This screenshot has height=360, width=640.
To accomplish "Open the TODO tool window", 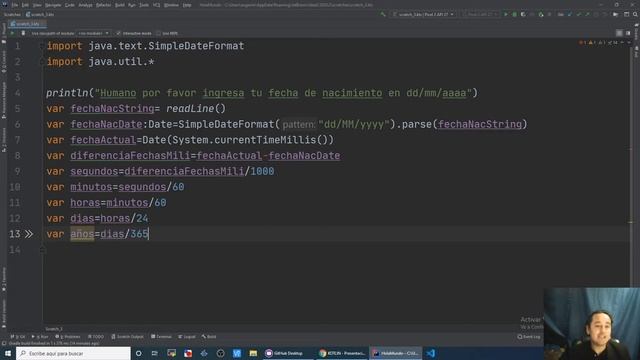I will tap(96, 337).
